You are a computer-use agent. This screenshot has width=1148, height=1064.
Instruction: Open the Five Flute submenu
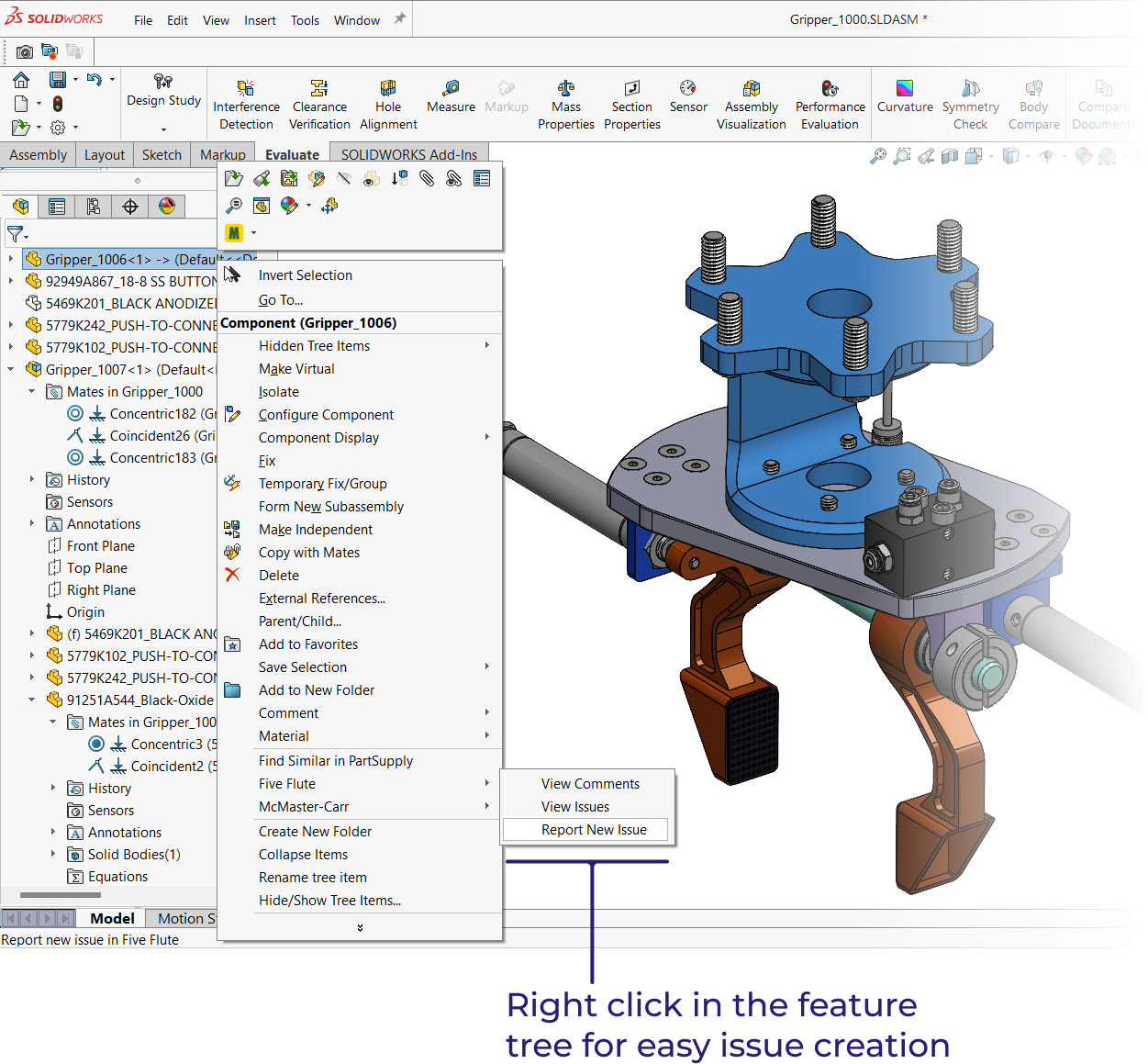coord(361,784)
